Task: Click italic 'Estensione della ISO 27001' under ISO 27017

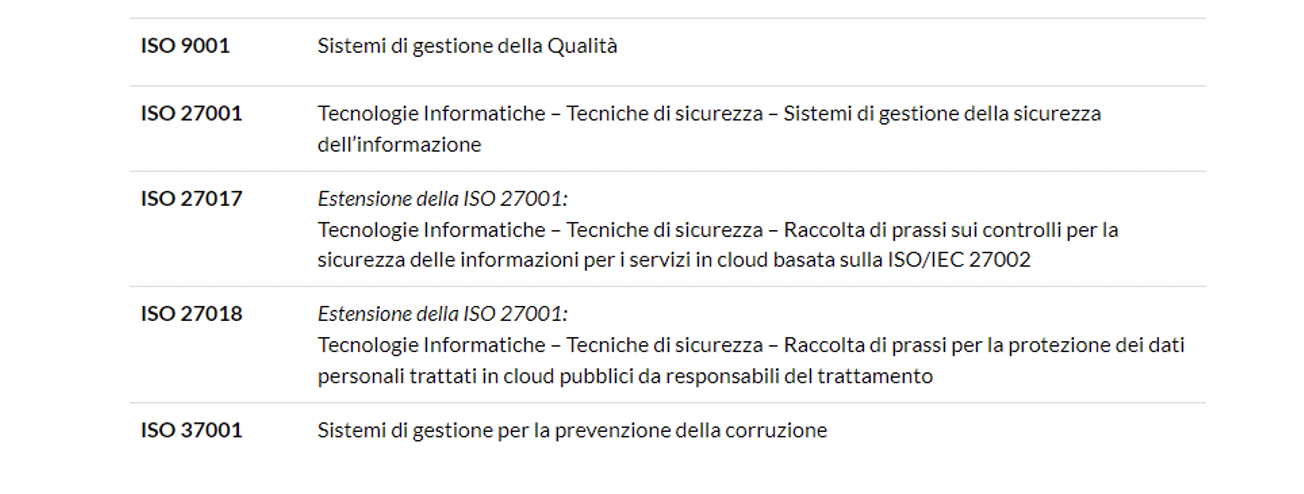Action: (x=443, y=199)
